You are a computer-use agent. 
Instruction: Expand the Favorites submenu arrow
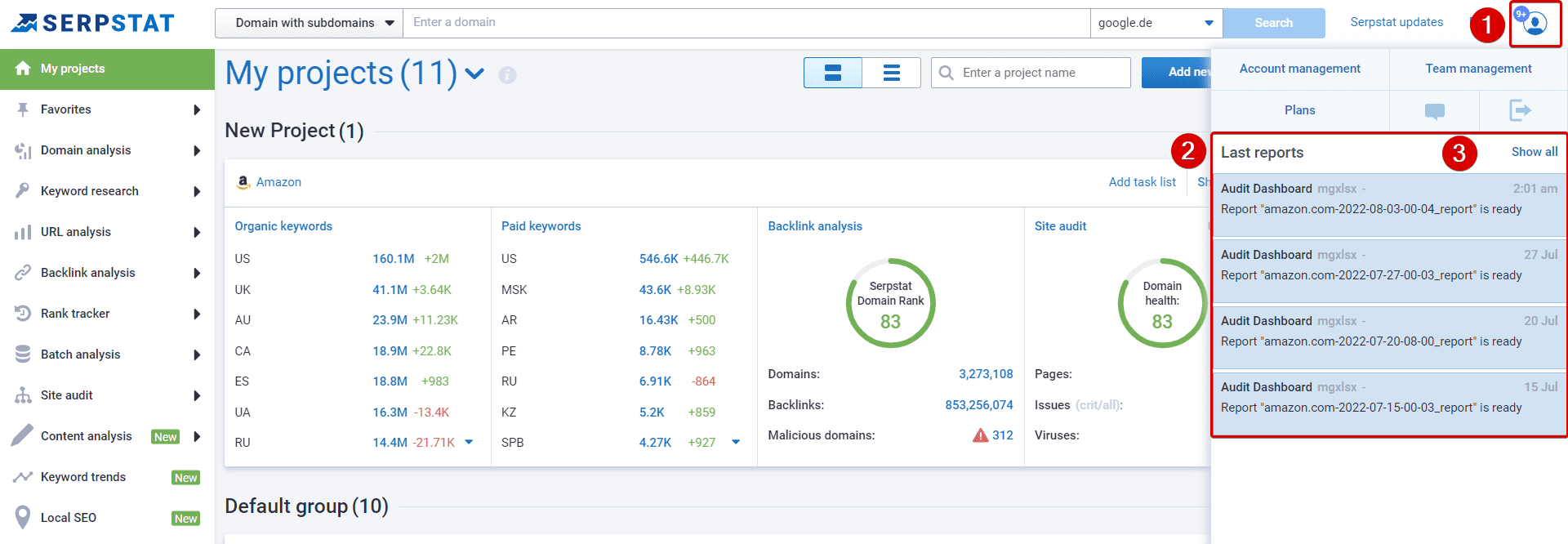(197, 109)
